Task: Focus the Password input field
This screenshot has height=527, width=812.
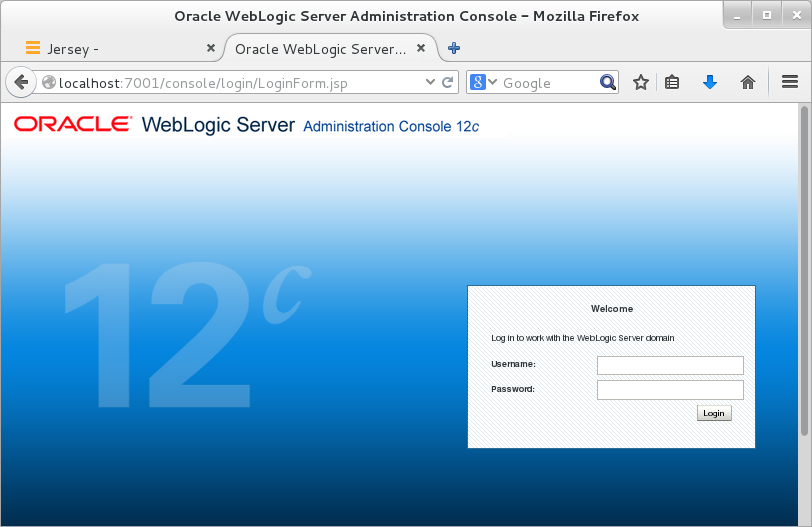Action: 670,390
